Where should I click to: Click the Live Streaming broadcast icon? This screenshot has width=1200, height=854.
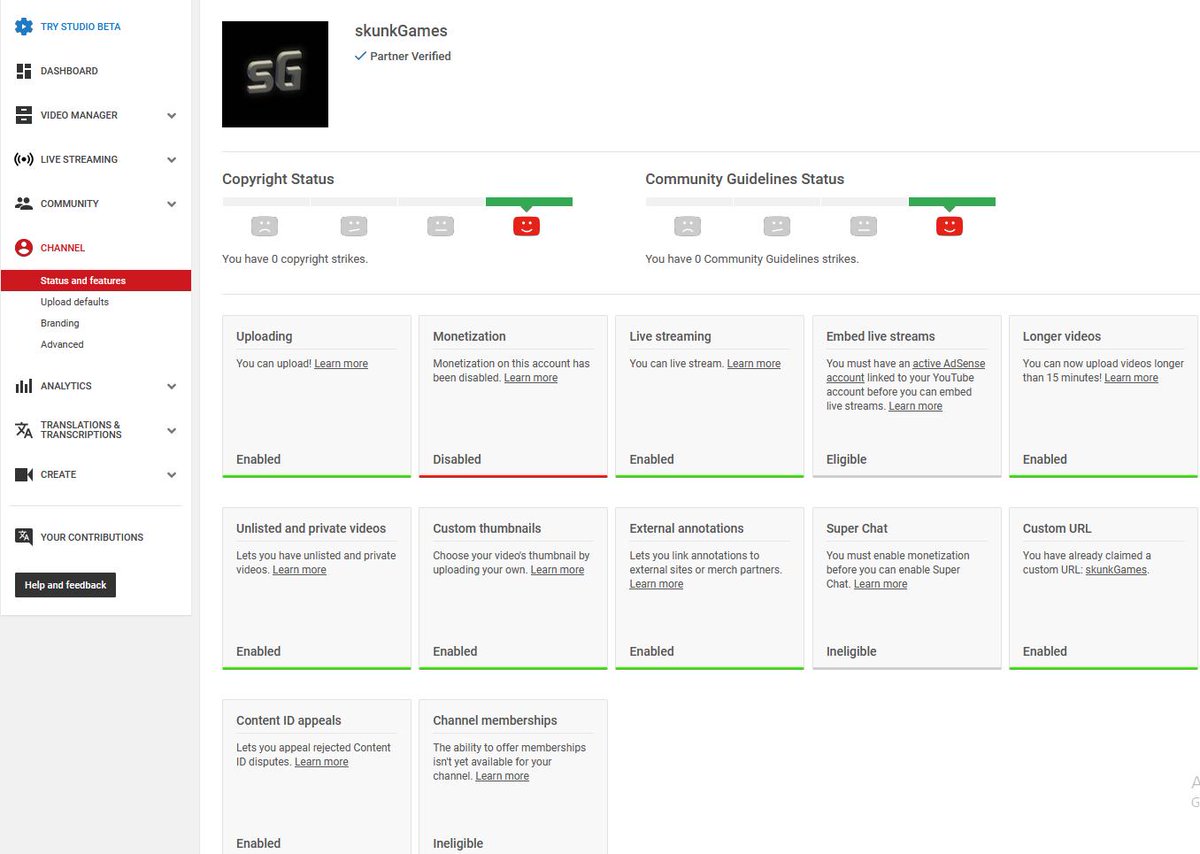[x=24, y=159]
